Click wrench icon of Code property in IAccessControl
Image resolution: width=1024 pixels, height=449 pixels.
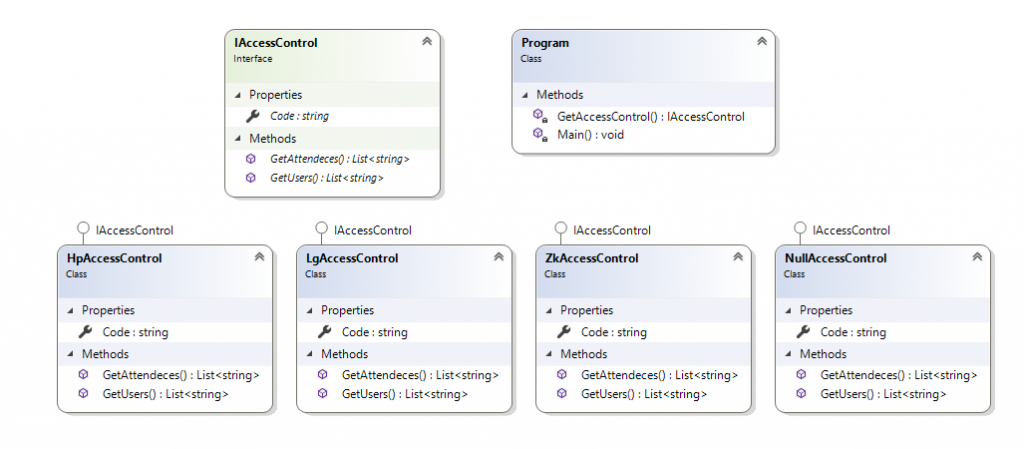(252, 116)
